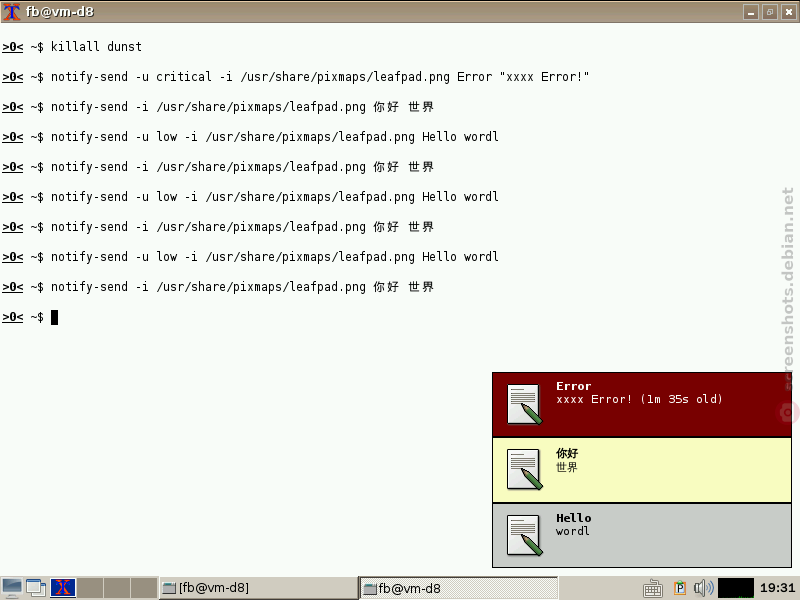The width and height of the screenshot is (800, 600).
Task: Click the terminal cursor at the empty prompt
Action: click(x=55, y=317)
